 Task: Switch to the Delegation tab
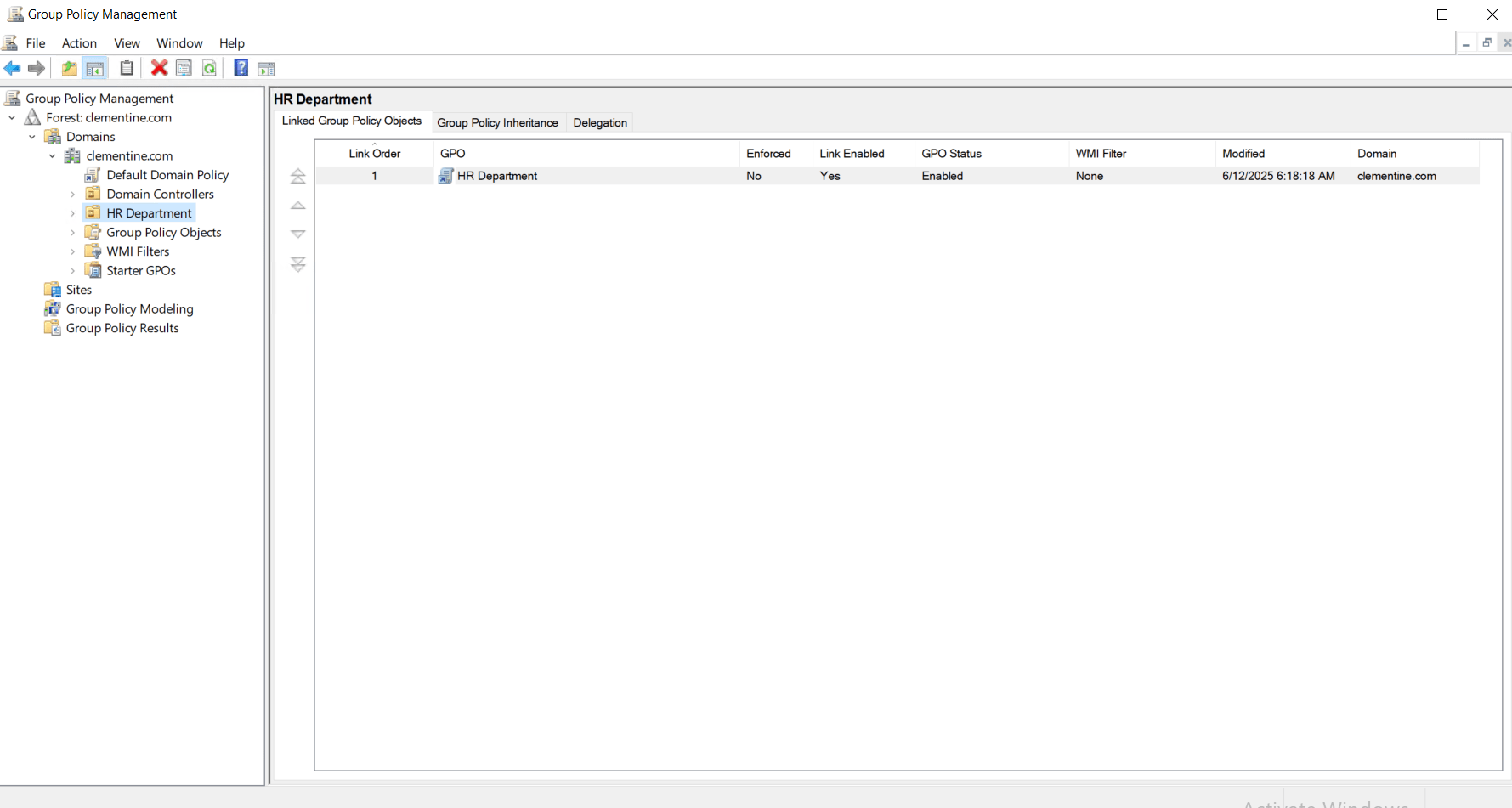[599, 123]
